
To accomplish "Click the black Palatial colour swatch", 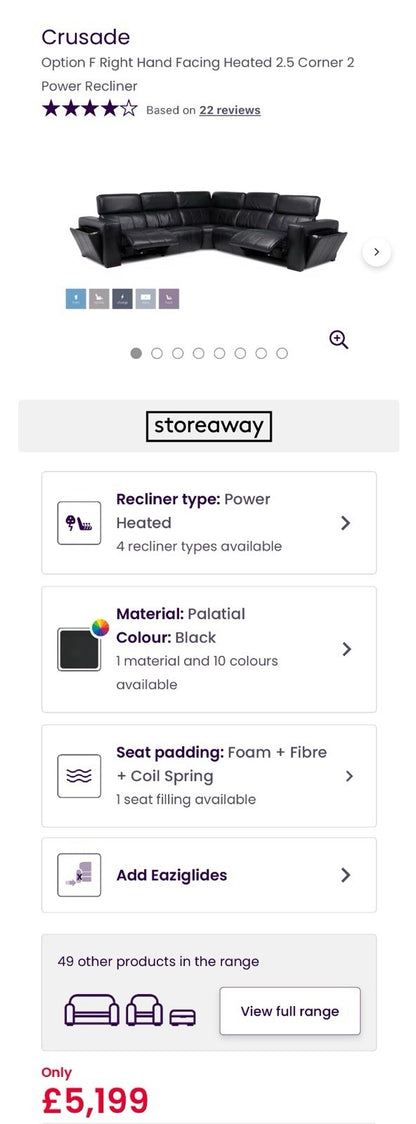I will point(79,649).
